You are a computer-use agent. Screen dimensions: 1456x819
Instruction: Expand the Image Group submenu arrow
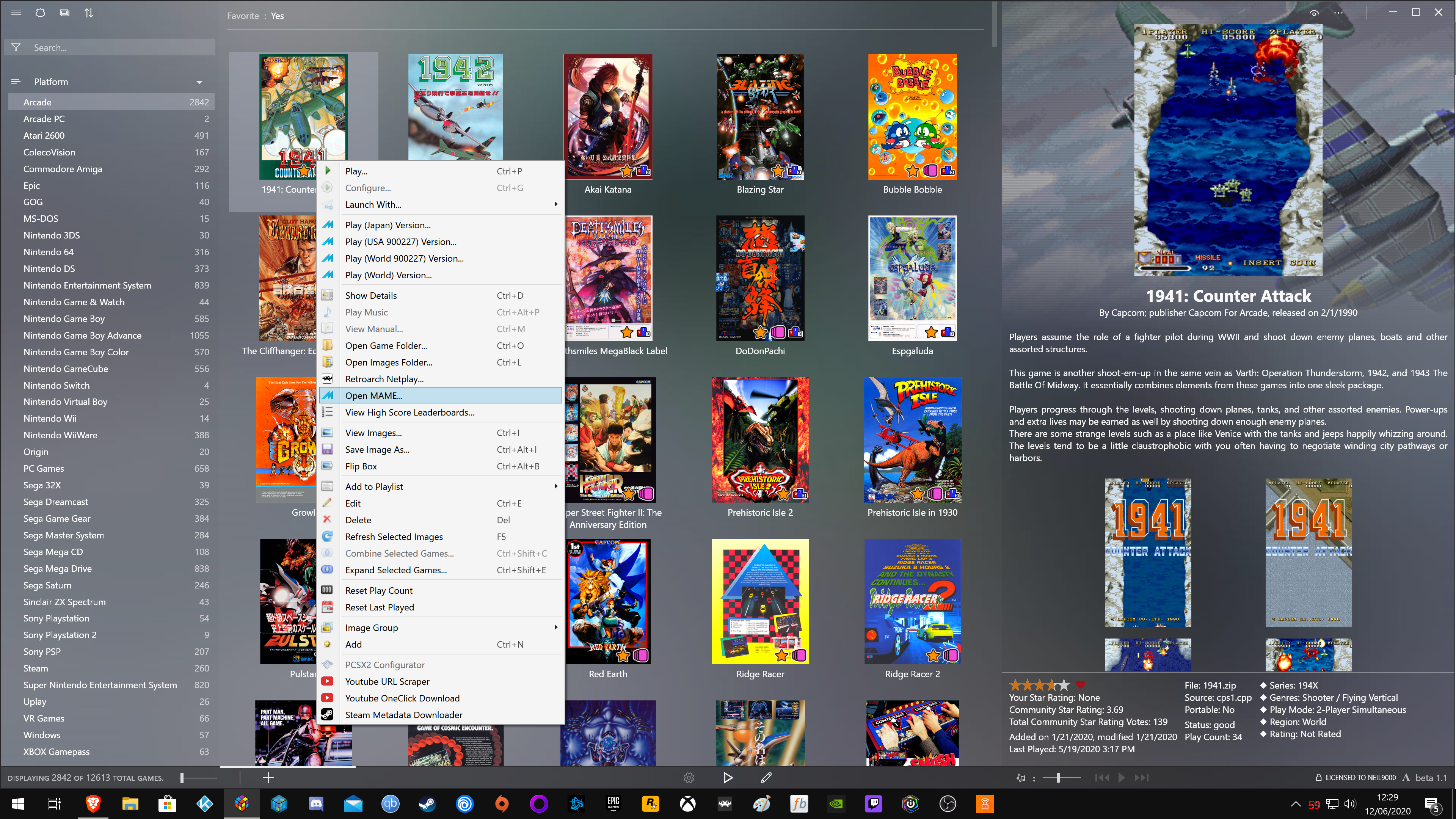pos(555,627)
